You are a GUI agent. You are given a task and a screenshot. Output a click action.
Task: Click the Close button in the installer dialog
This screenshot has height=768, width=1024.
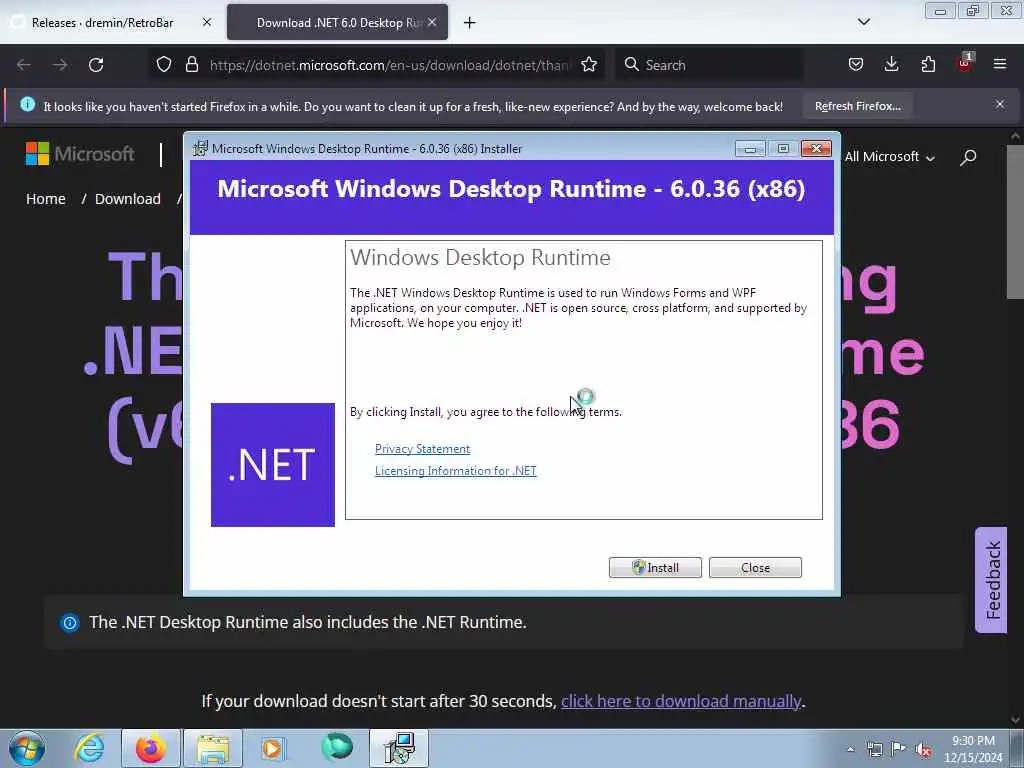point(755,568)
